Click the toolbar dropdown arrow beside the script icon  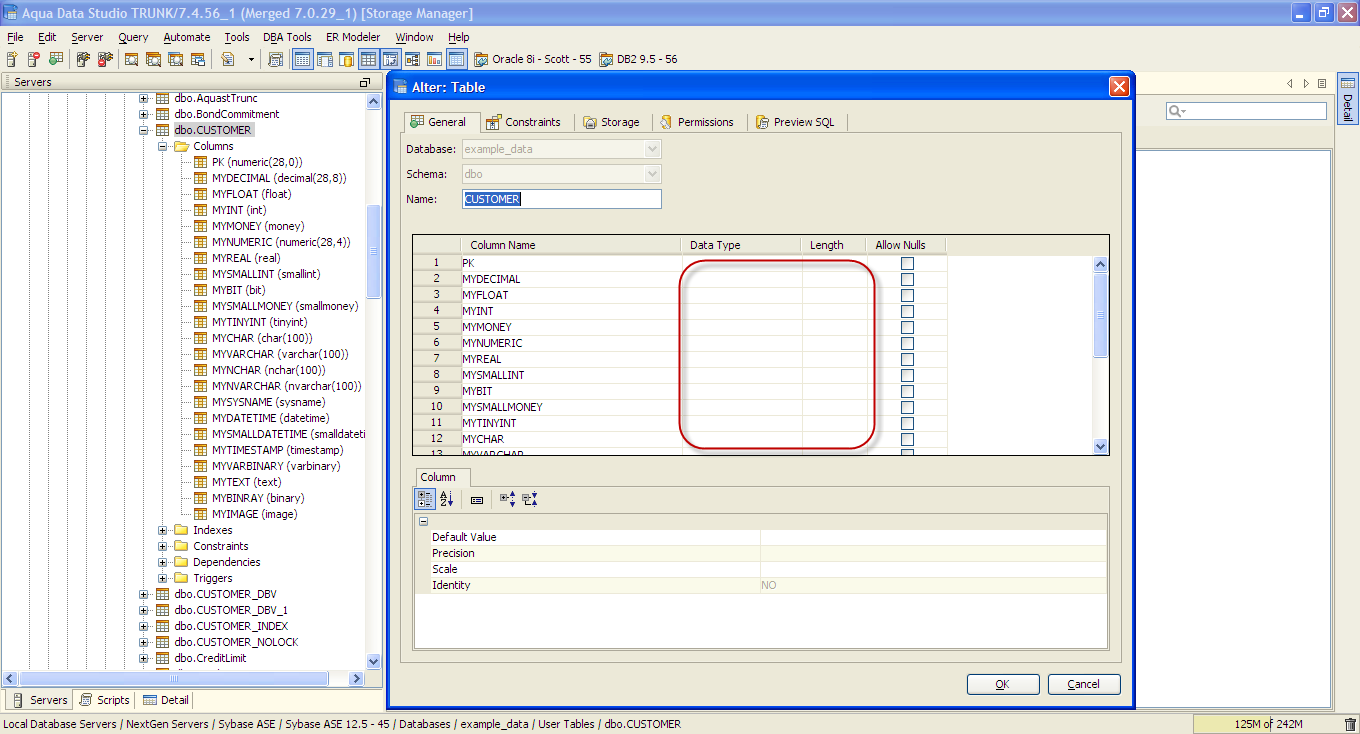tap(251, 60)
